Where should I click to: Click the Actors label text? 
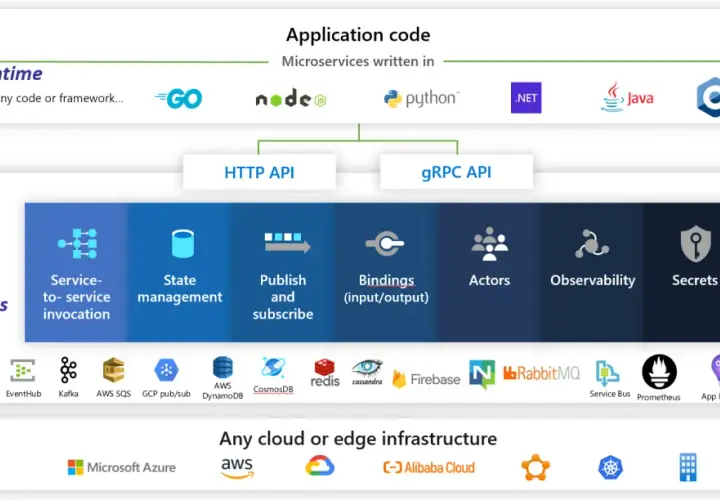(x=489, y=280)
